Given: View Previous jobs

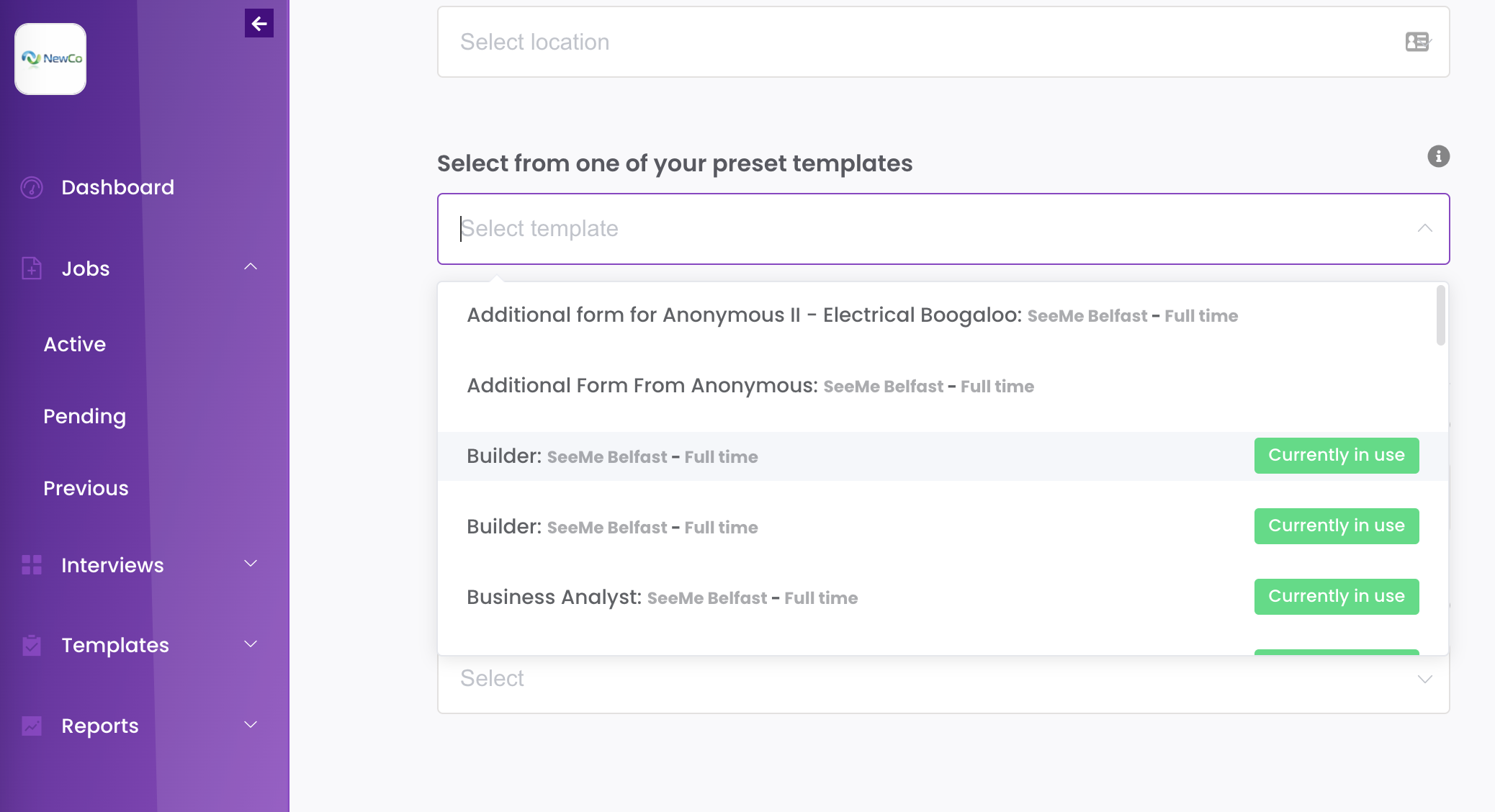Looking at the screenshot, I should [86, 487].
